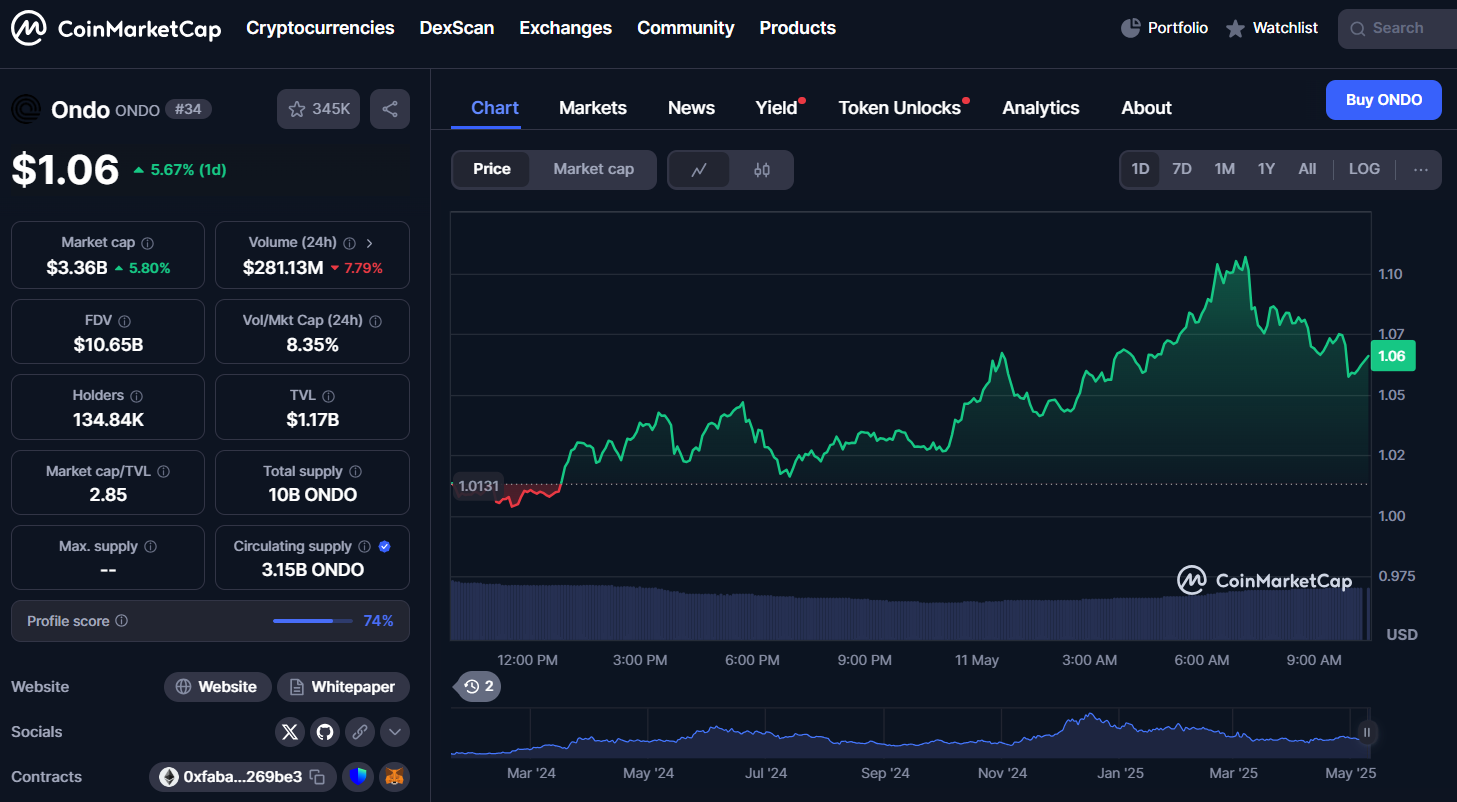
Task: Click the Profile score progress bar
Action: 313,621
